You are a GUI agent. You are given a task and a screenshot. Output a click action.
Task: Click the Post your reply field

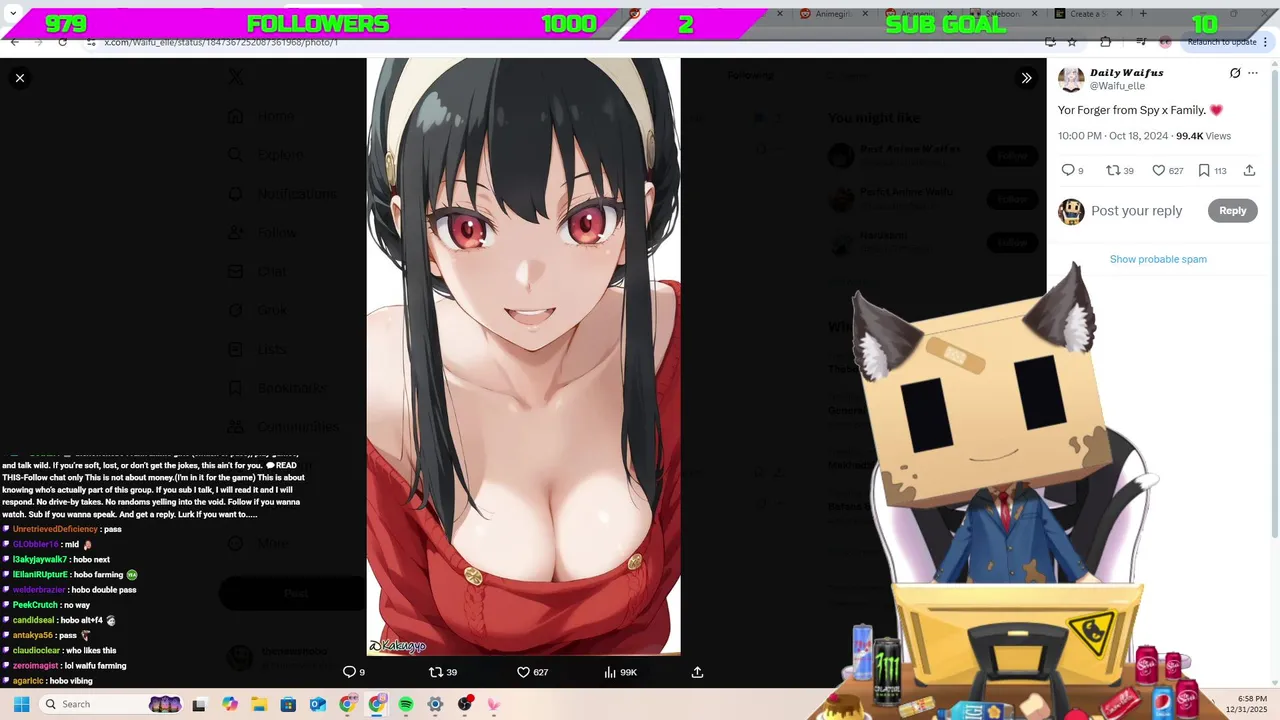[x=1137, y=211]
